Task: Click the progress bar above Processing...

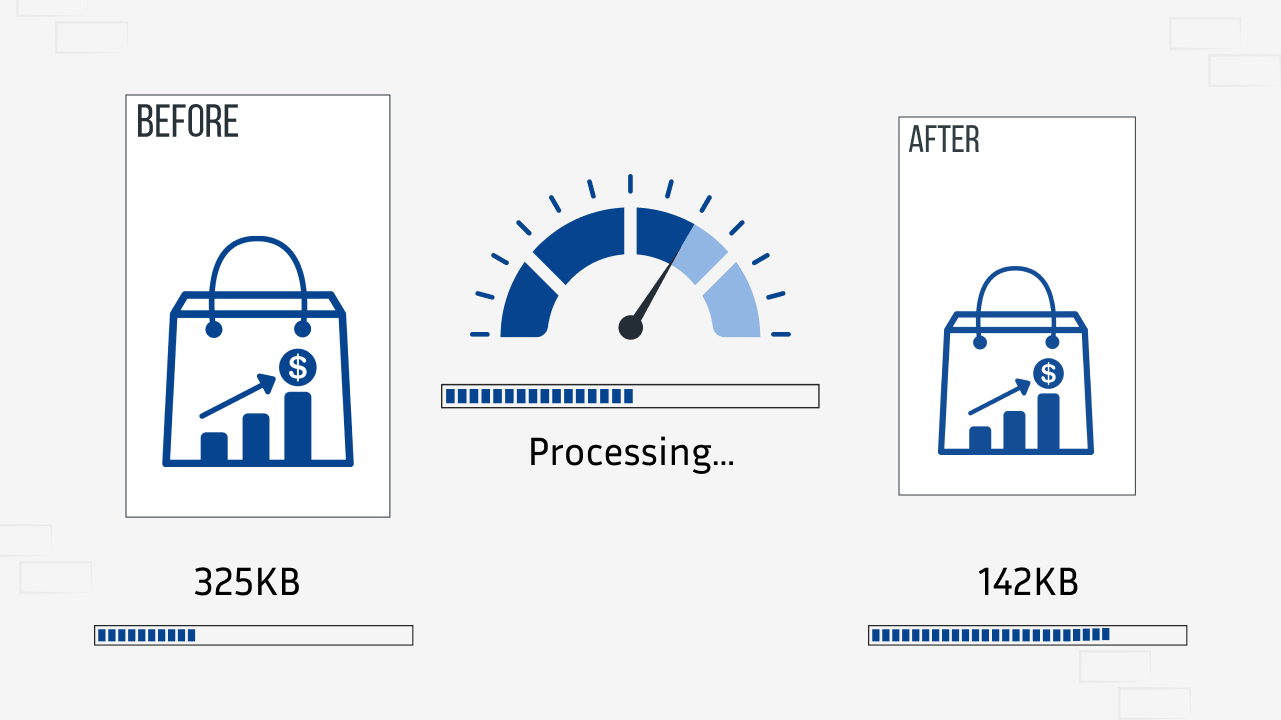Action: pyautogui.click(x=630, y=396)
